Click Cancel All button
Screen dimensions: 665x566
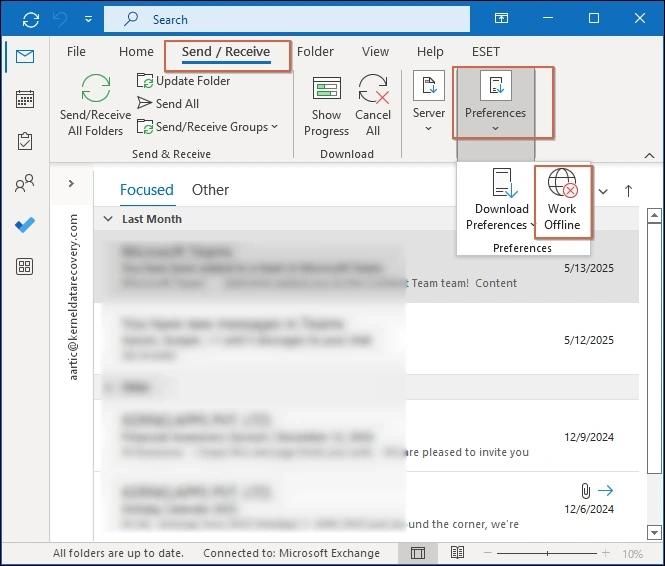373,105
